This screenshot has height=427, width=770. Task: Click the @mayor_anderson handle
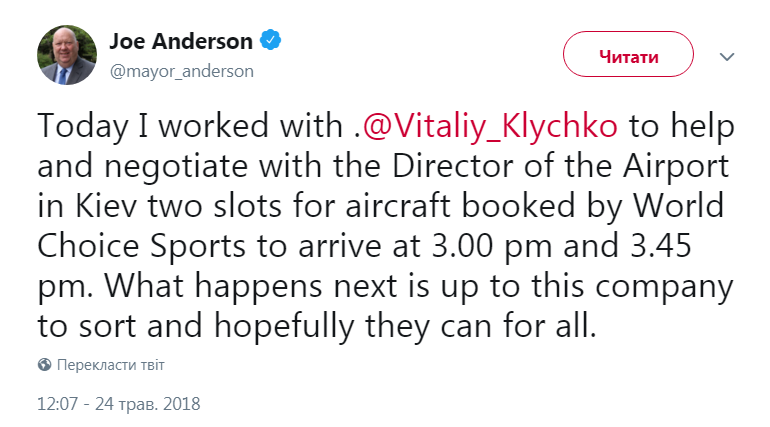click(x=180, y=71)
